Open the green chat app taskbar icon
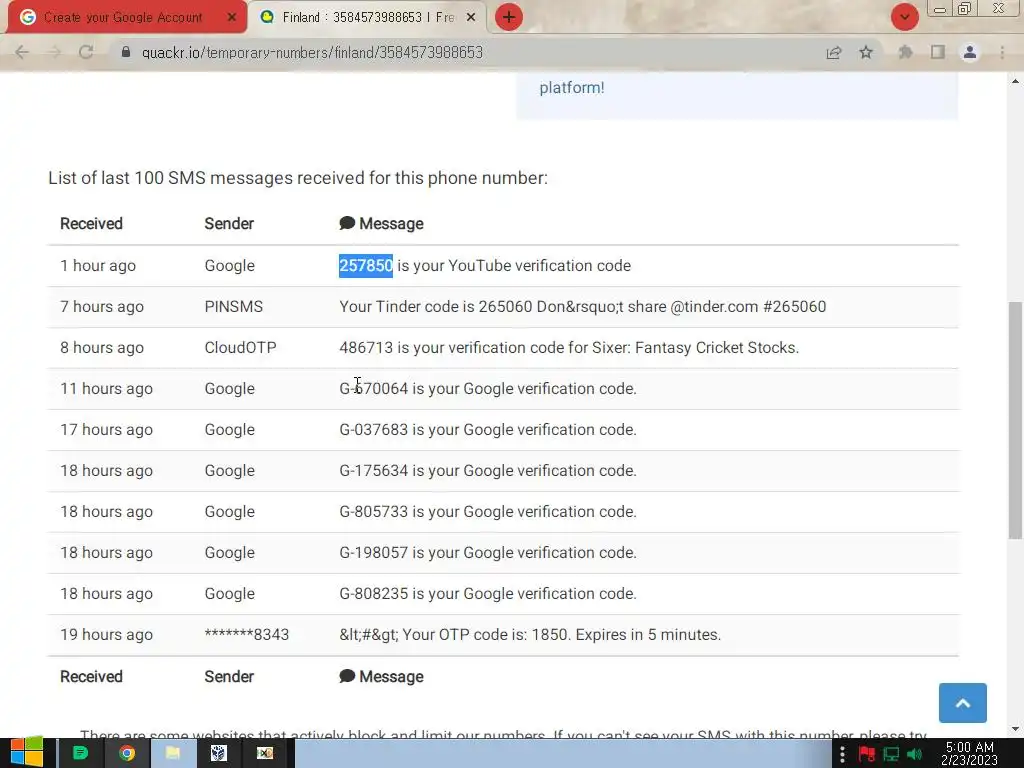Image resolution: width=1024 pixels, height=768 pixels. point(80,753)
